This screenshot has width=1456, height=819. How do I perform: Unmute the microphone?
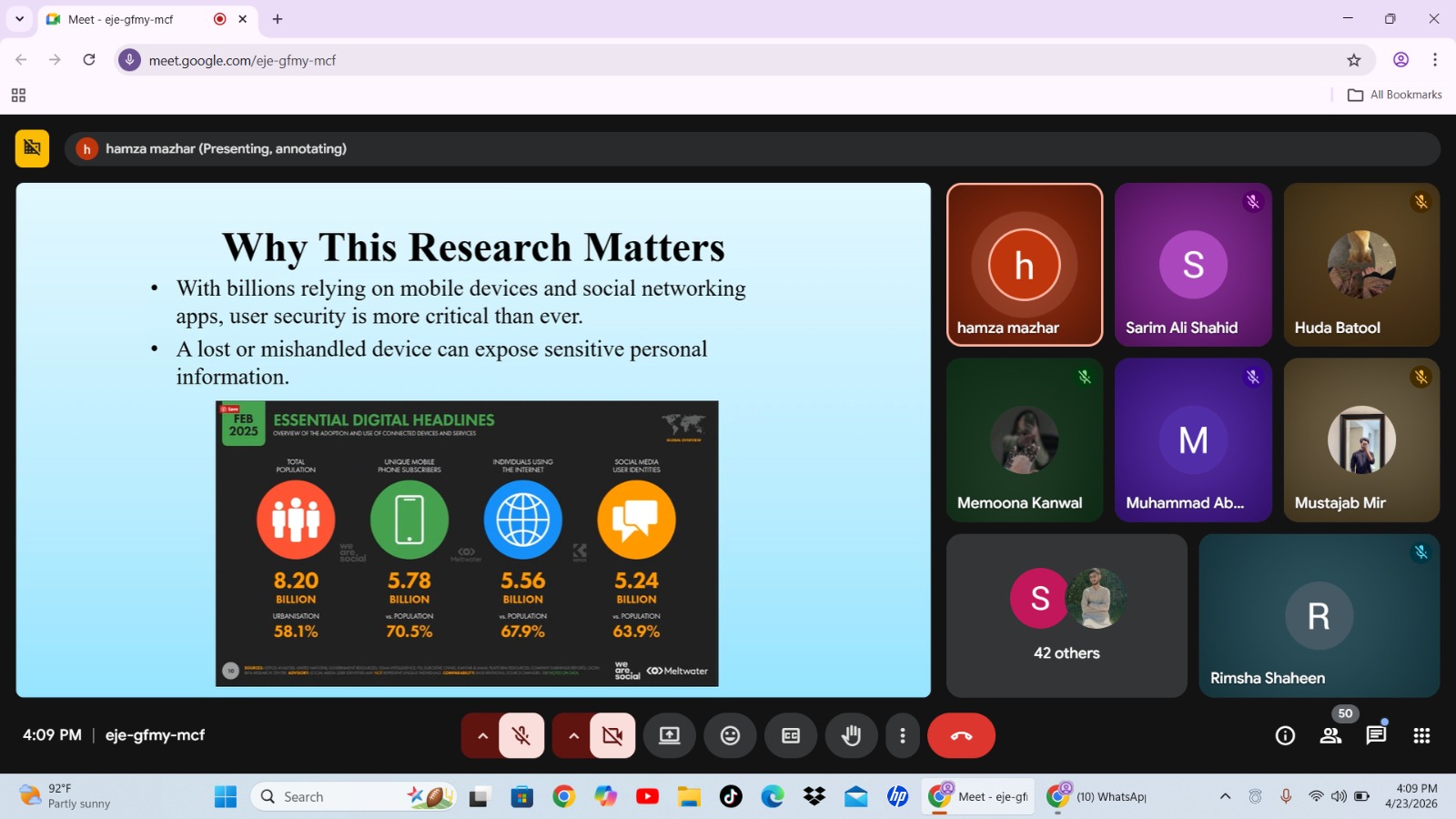click(521, 735)
